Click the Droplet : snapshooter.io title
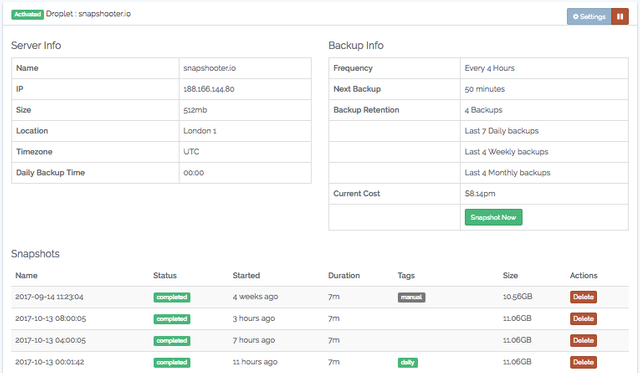Viewport: 640px width, 373px height. [x=88, y=14]
